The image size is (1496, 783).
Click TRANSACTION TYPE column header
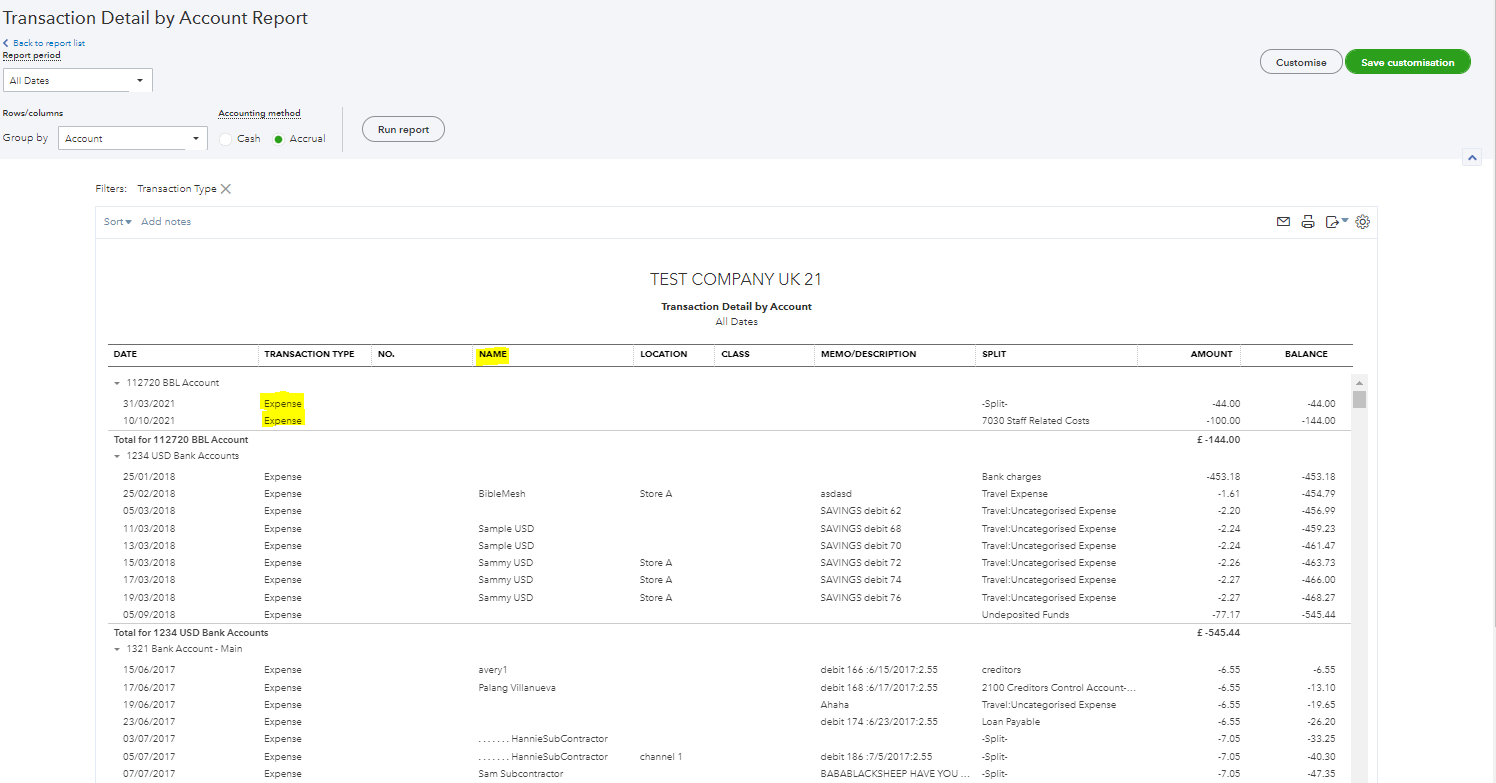coord(309,354)
